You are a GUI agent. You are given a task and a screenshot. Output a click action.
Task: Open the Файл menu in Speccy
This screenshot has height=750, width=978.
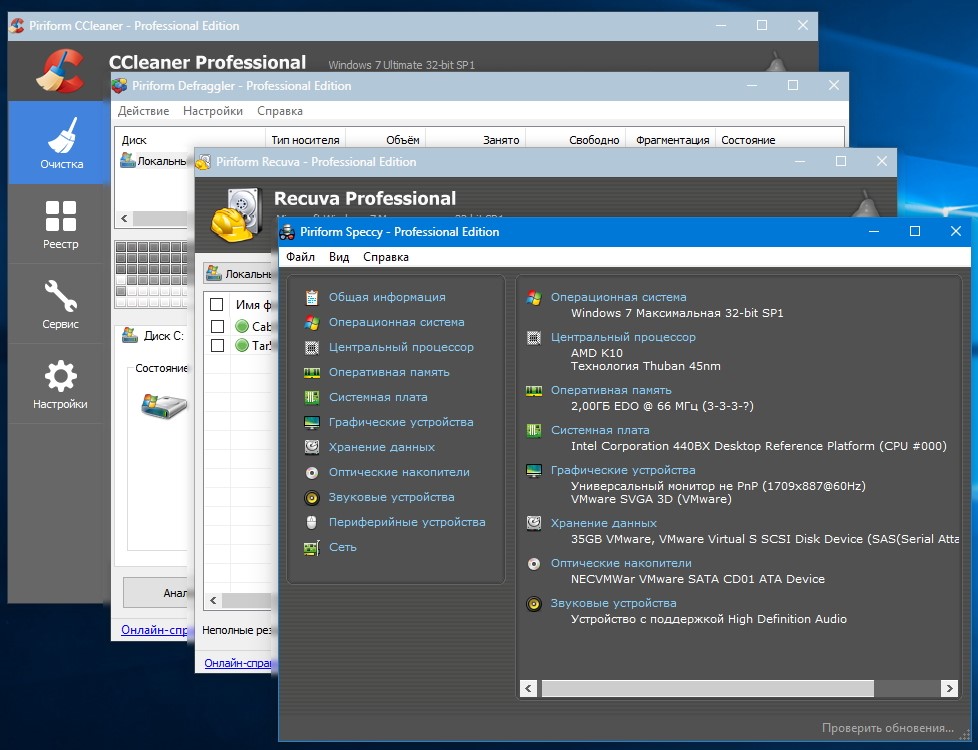click(x=300, y=257)
